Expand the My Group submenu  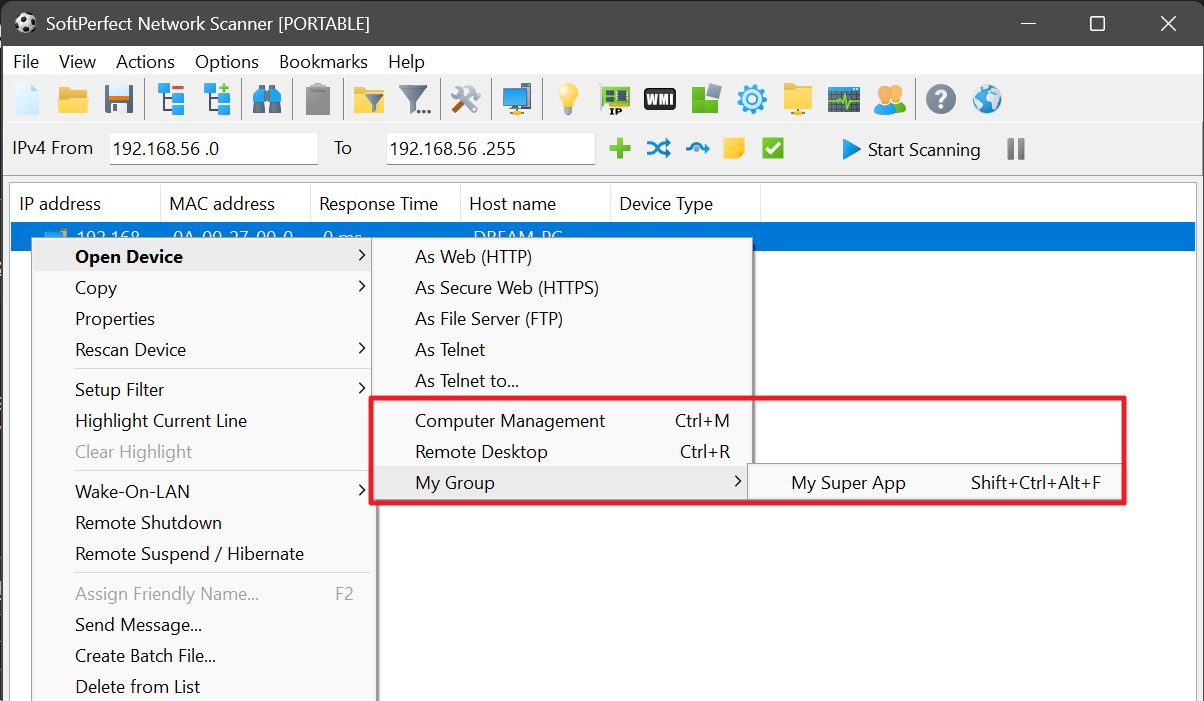[561, 483]
